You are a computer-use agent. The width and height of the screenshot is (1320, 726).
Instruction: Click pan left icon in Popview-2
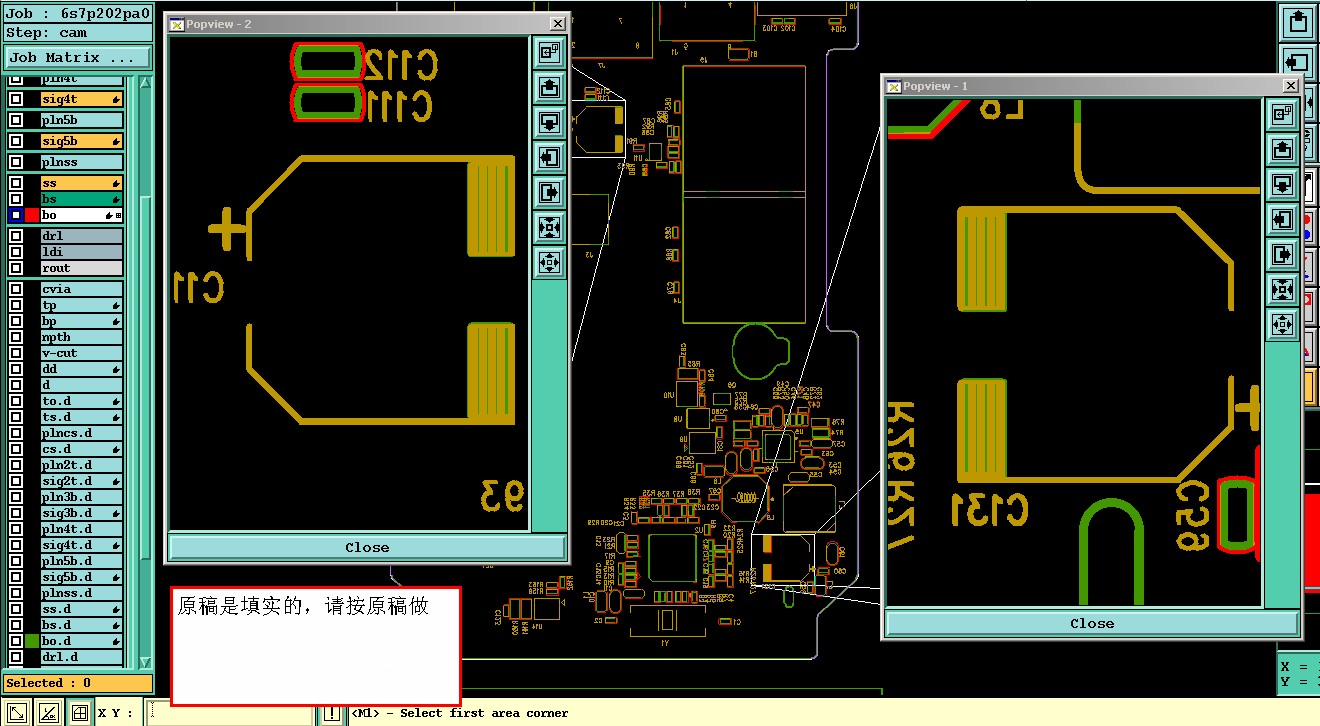point(549,157)
